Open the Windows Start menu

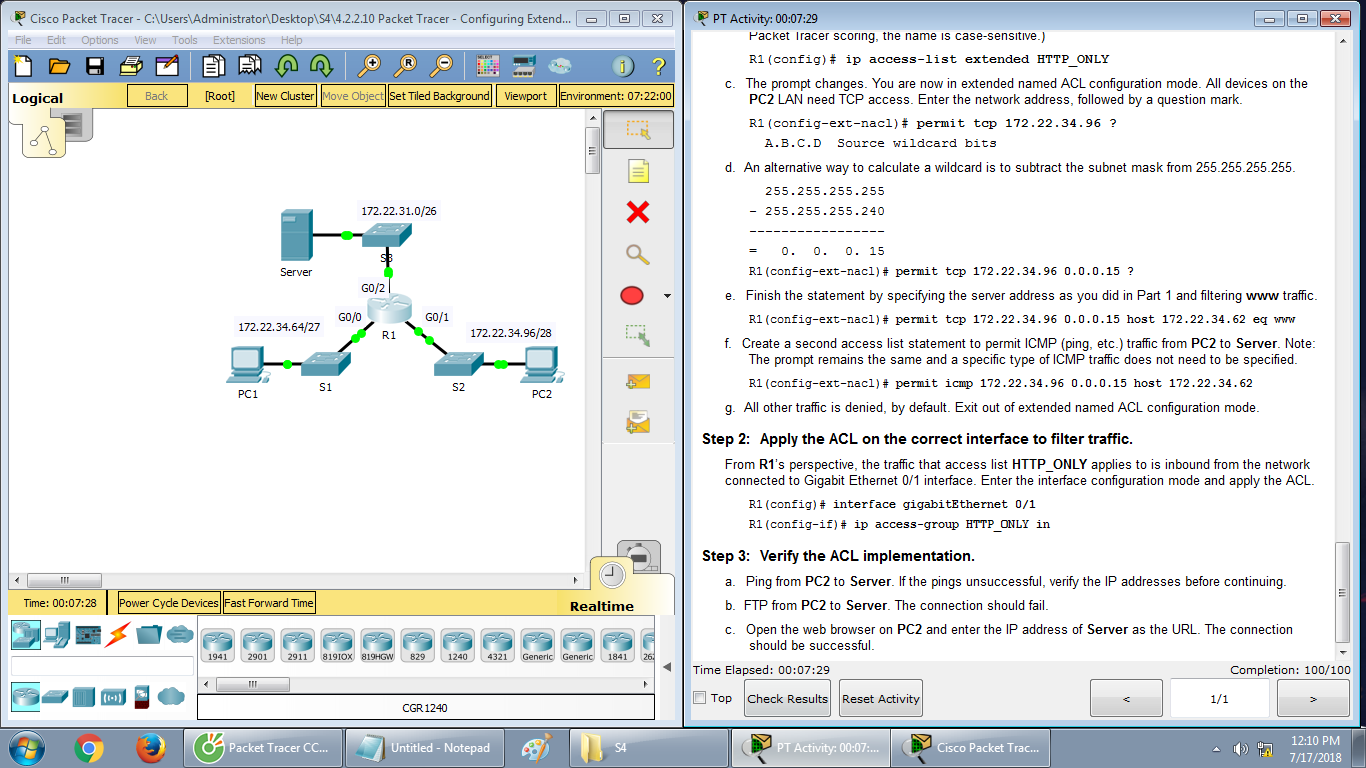(x=27, y=747)
